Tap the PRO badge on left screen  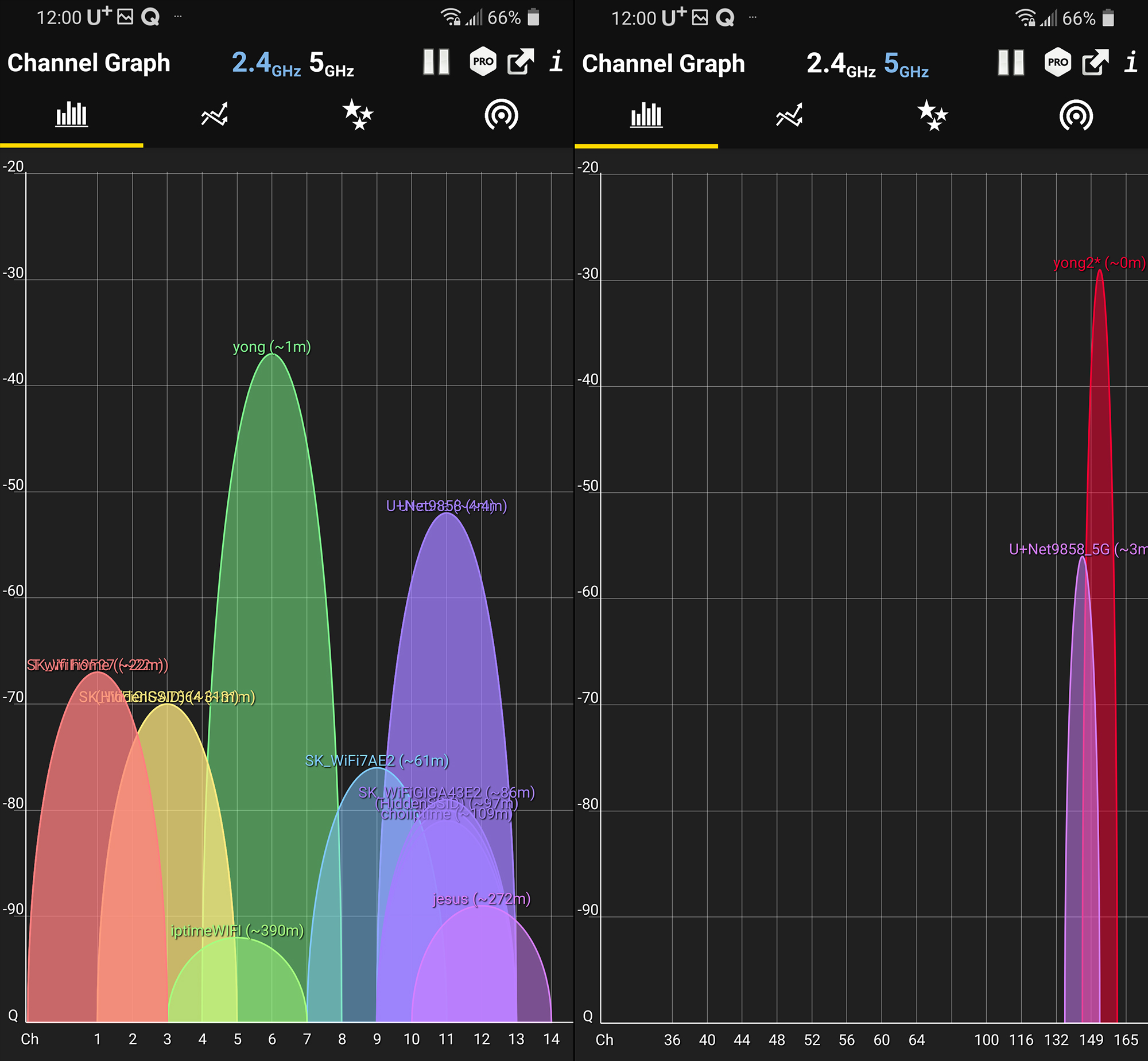click(x=483, y=61)
